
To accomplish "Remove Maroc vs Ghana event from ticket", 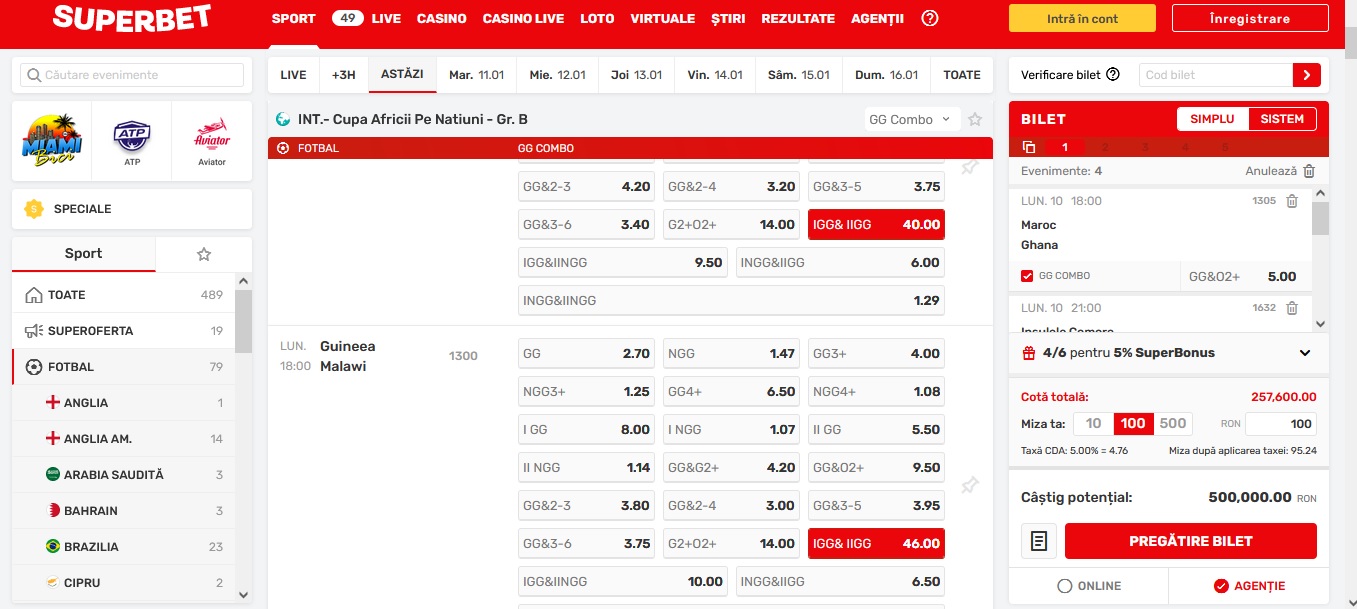I will tap(1292, 201).
